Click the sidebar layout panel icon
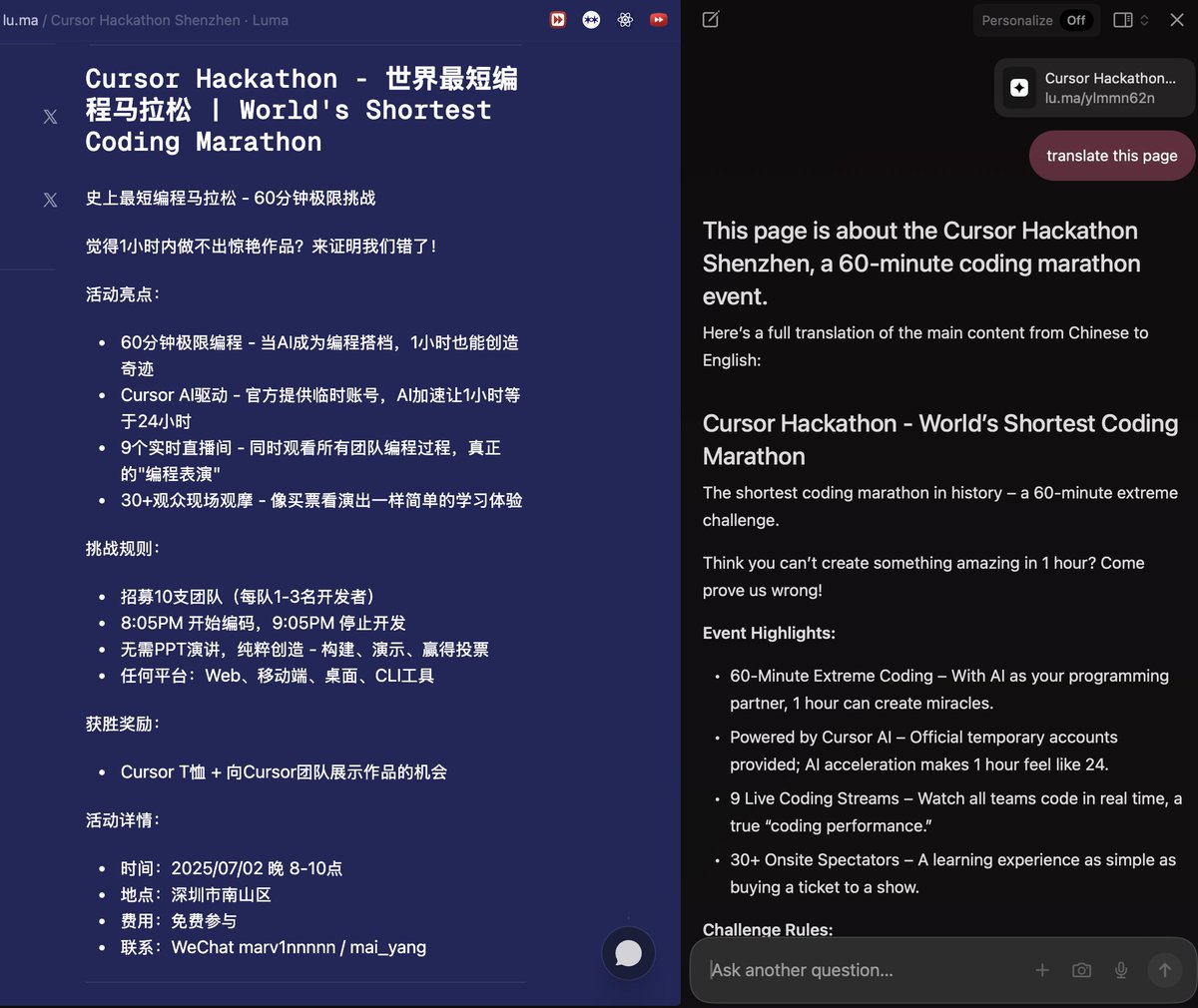This screenshot has height=1008, width=1198. 1123,20
